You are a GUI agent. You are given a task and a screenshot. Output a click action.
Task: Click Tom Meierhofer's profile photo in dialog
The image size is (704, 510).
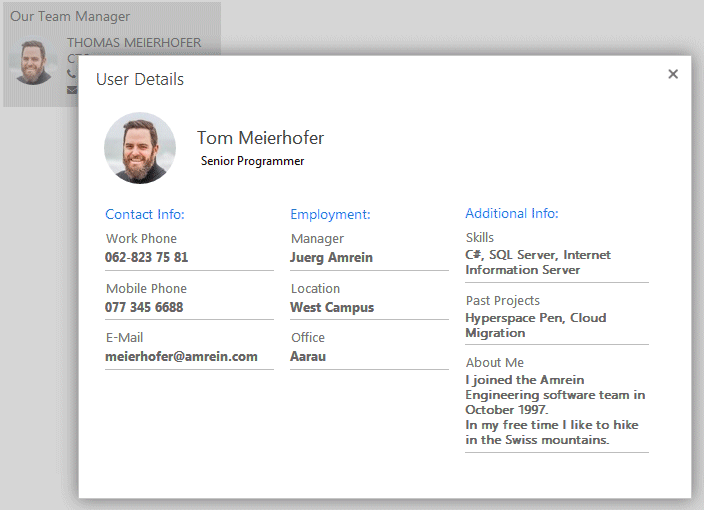click(140, 148)
